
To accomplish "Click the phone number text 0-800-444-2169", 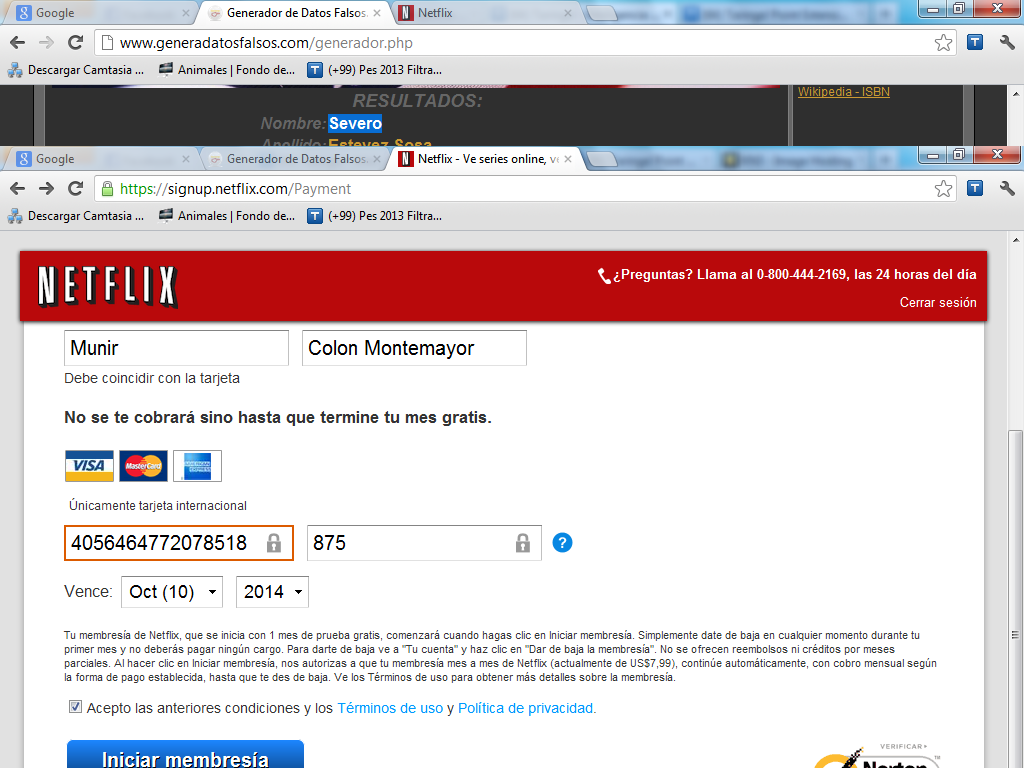I will [801, 274].
